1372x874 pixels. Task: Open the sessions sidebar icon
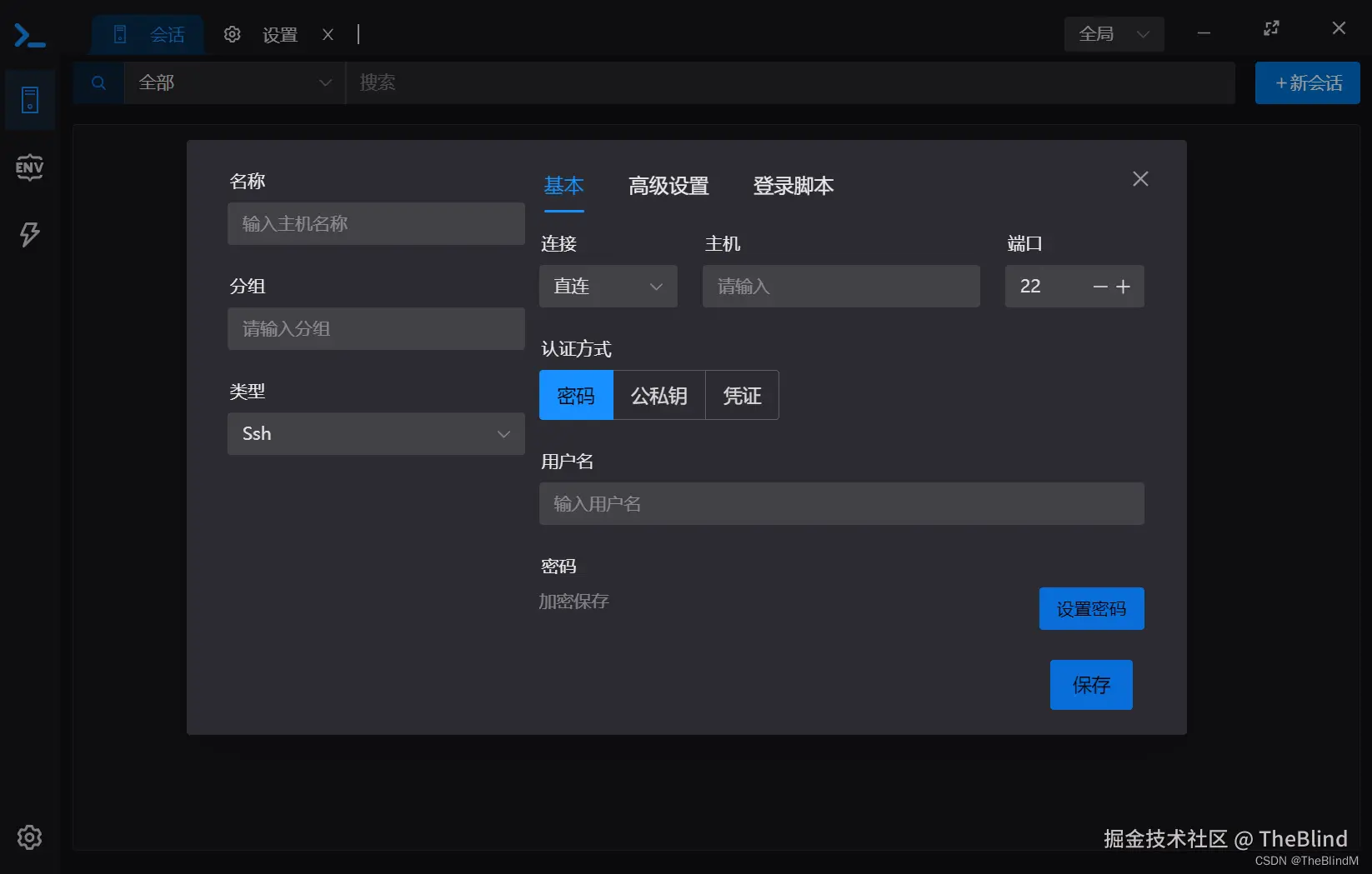click(x=30, y=100)
